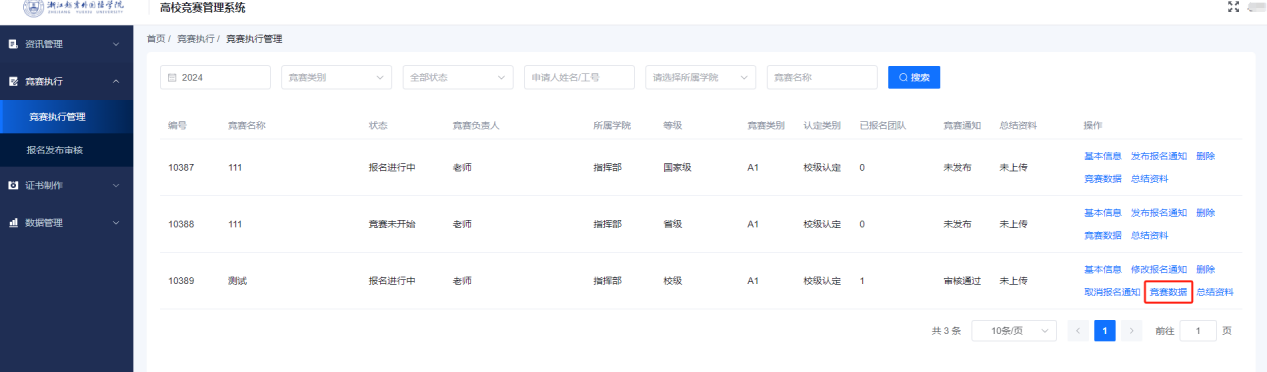The width and height of the screenshot is (1267, 372).
Task: Click 发布报名通知 for competition 10388
Action: click(1158, 213)
